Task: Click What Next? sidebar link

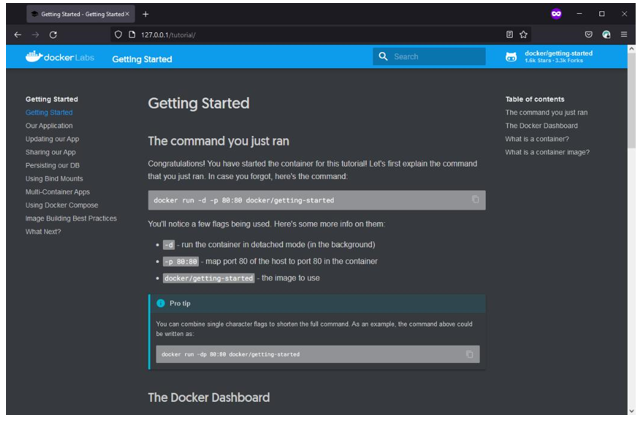Action: coord(43,232)
